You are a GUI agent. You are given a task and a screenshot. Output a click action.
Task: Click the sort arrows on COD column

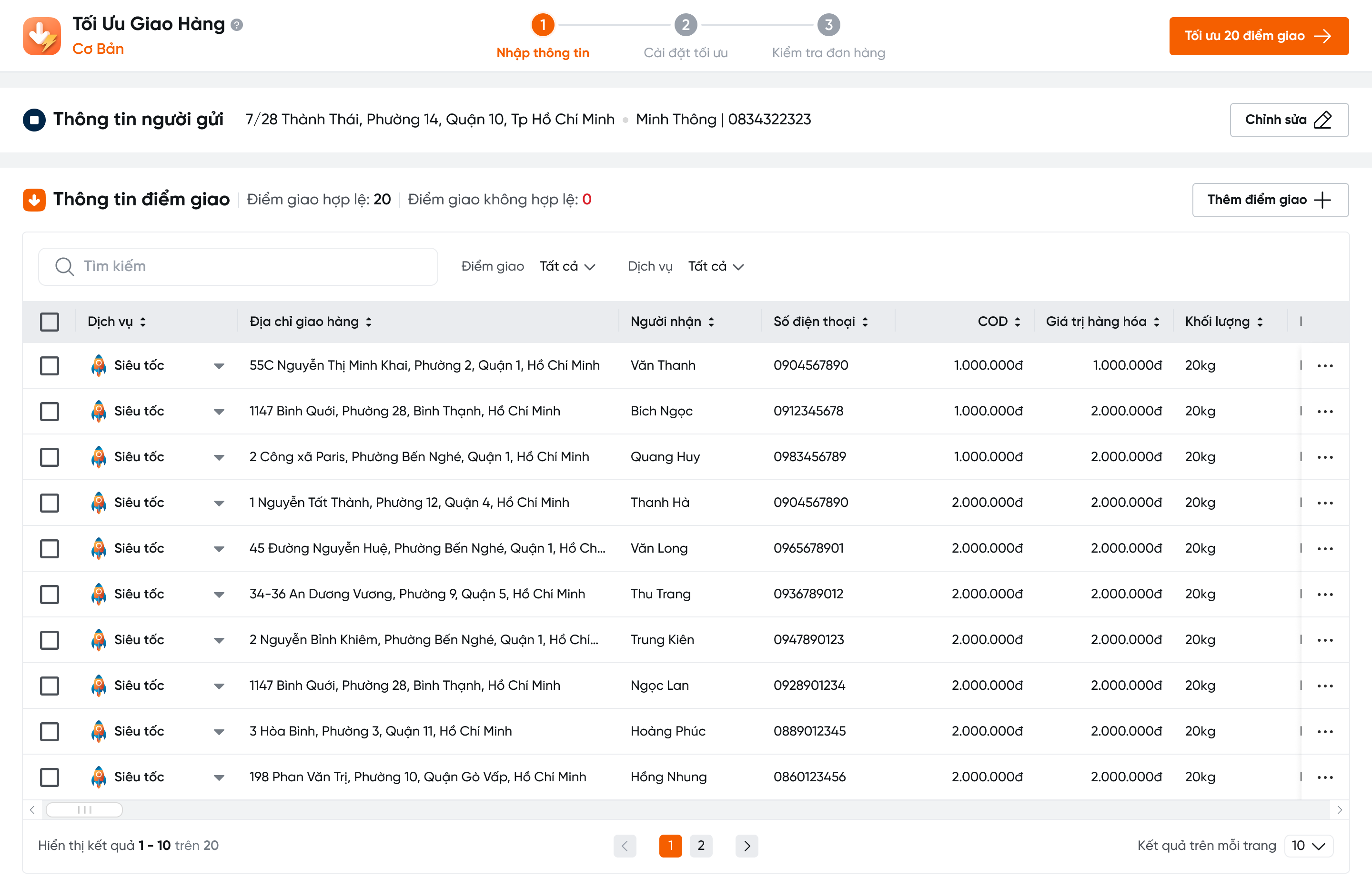pyautogui.click(x=1018, y=321)
